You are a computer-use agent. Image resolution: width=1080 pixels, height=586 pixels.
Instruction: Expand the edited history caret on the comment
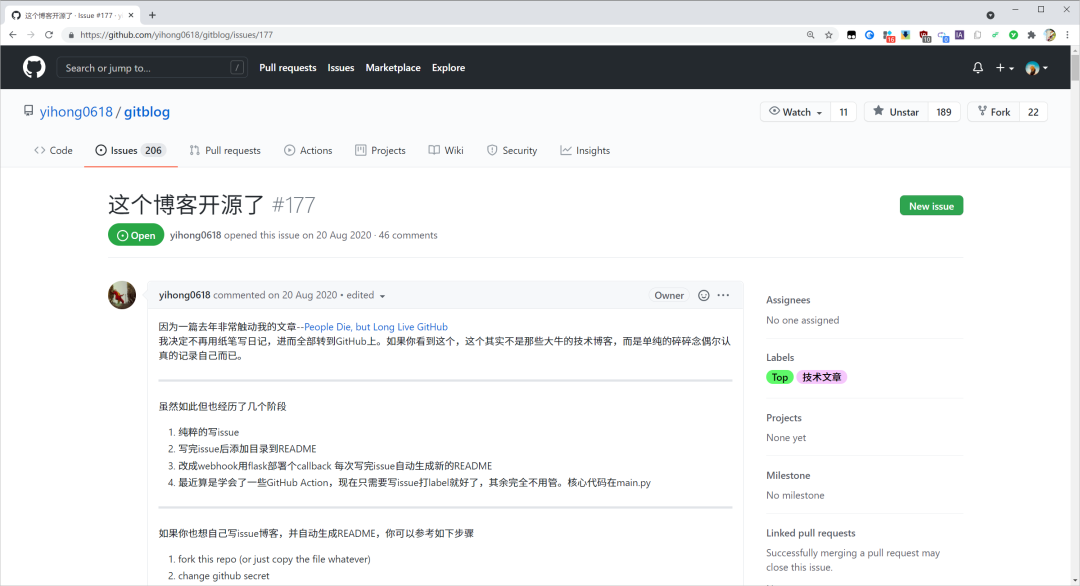(383, 296)
